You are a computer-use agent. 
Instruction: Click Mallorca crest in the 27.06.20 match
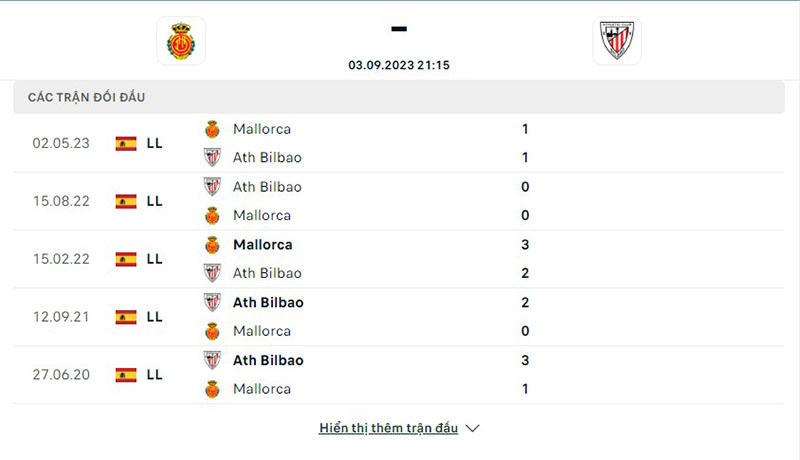point(212,389)
